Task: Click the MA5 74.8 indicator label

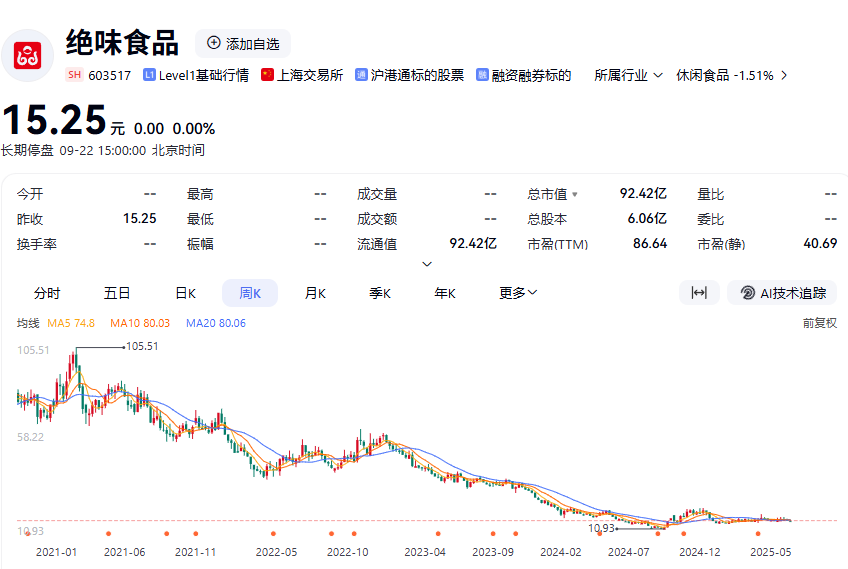Action: (x=71, y=323)
